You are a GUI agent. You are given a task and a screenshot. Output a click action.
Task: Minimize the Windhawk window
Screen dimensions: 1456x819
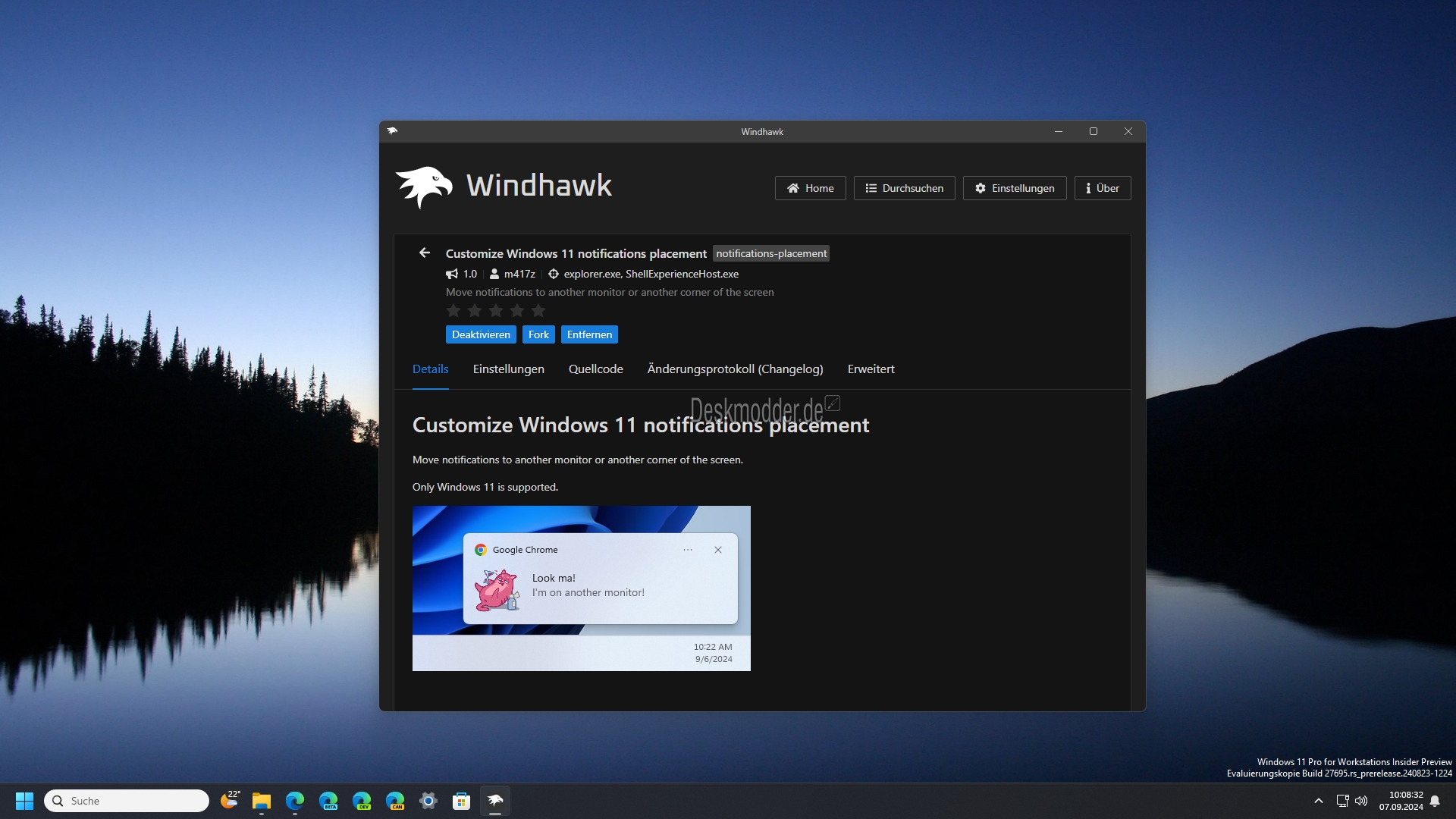(1059, 131)
